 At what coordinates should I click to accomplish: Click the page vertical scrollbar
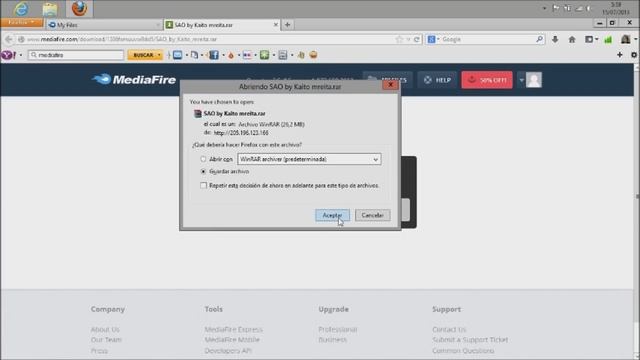(637, 196)
